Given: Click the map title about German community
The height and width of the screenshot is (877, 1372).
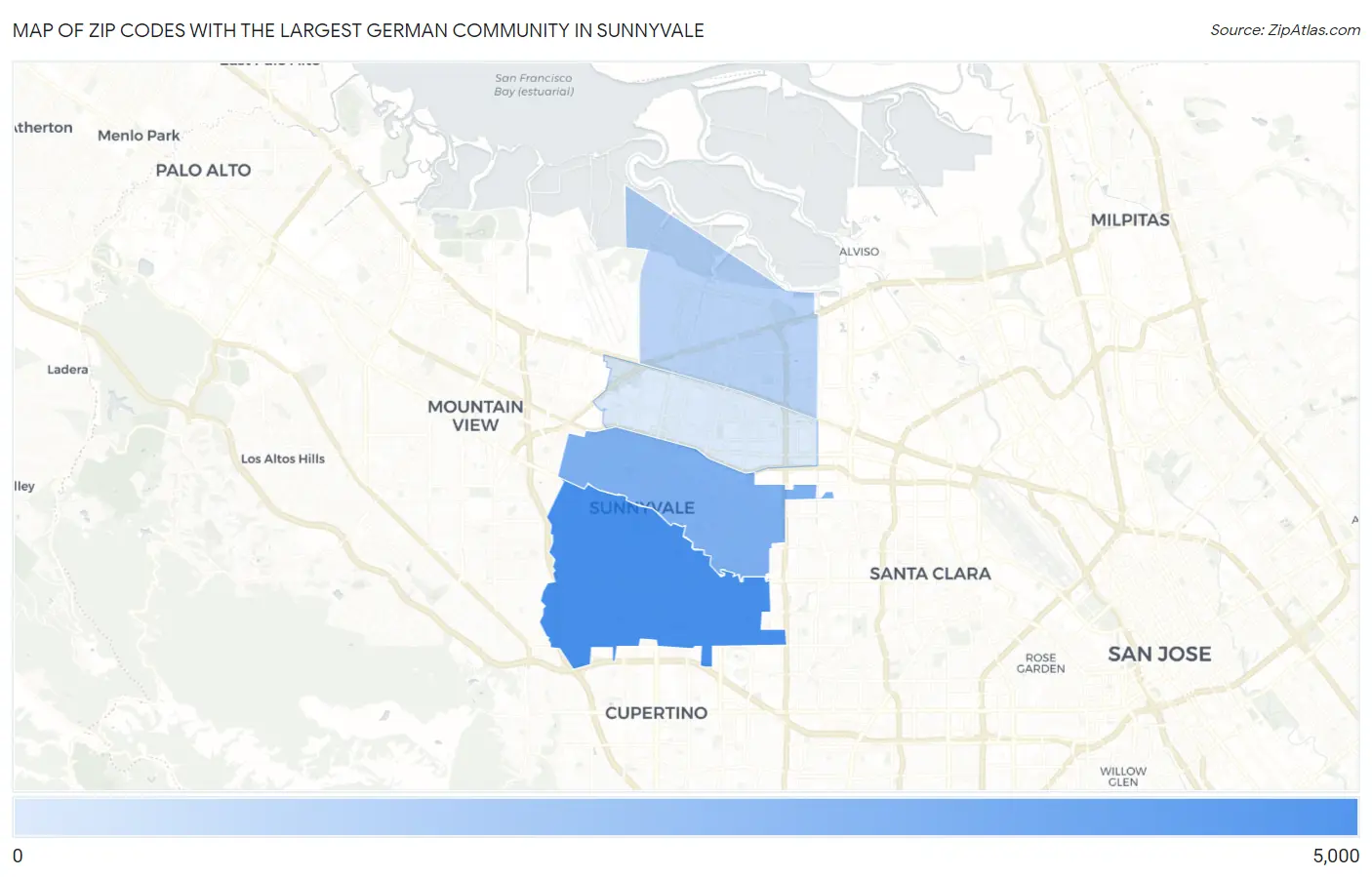Looking at the screenshot, I should click(x=358, y=30).
